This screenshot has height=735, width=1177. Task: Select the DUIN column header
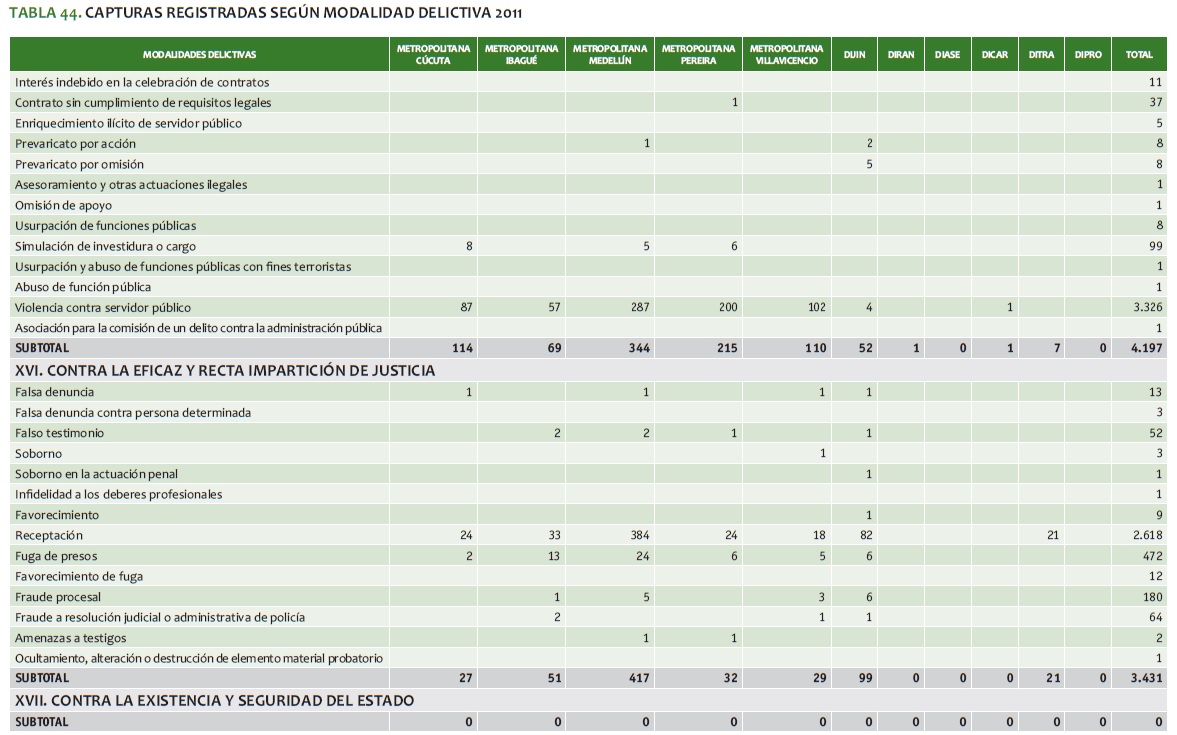854,55
